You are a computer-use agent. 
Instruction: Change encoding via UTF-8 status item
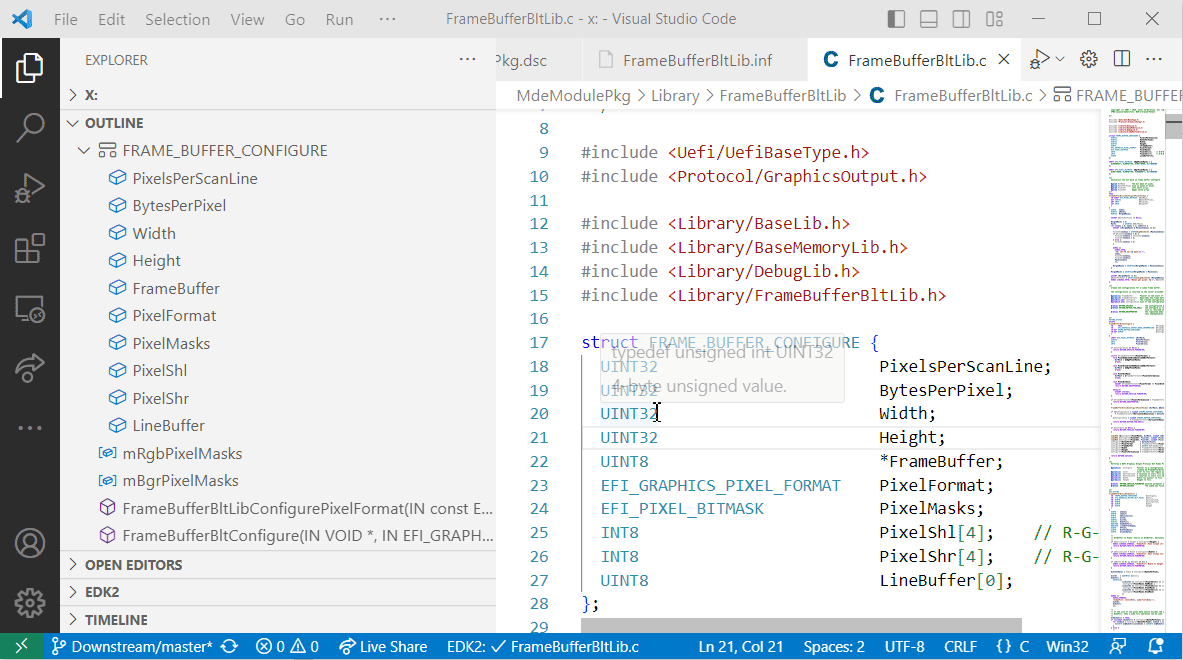point(904,646)
